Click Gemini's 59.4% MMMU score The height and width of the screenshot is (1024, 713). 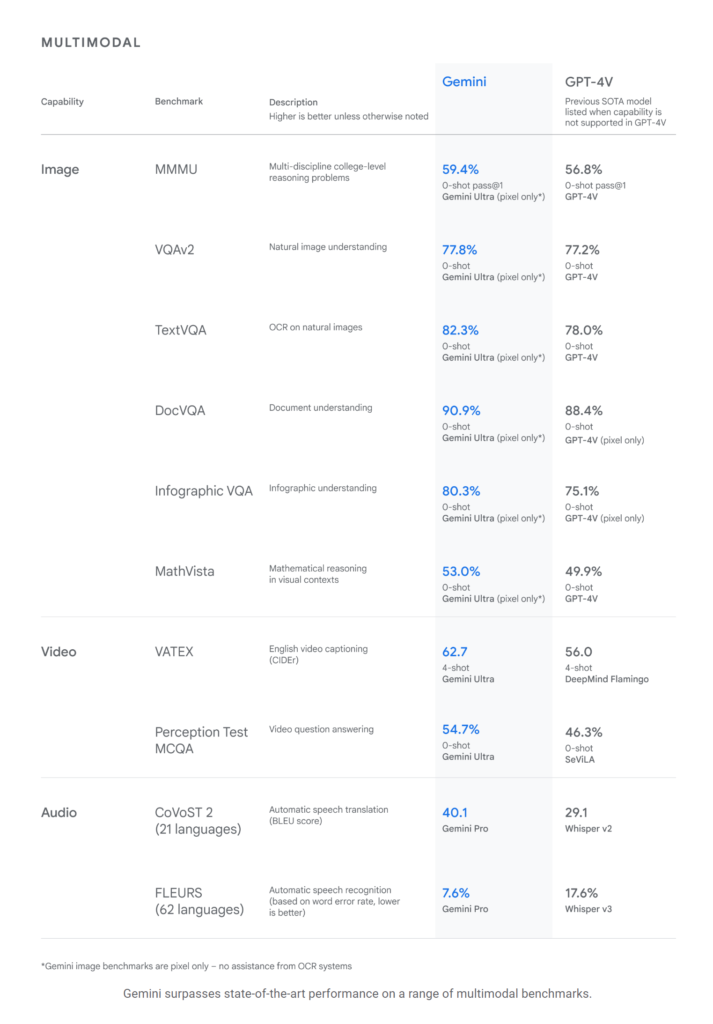tap(460, 169)
